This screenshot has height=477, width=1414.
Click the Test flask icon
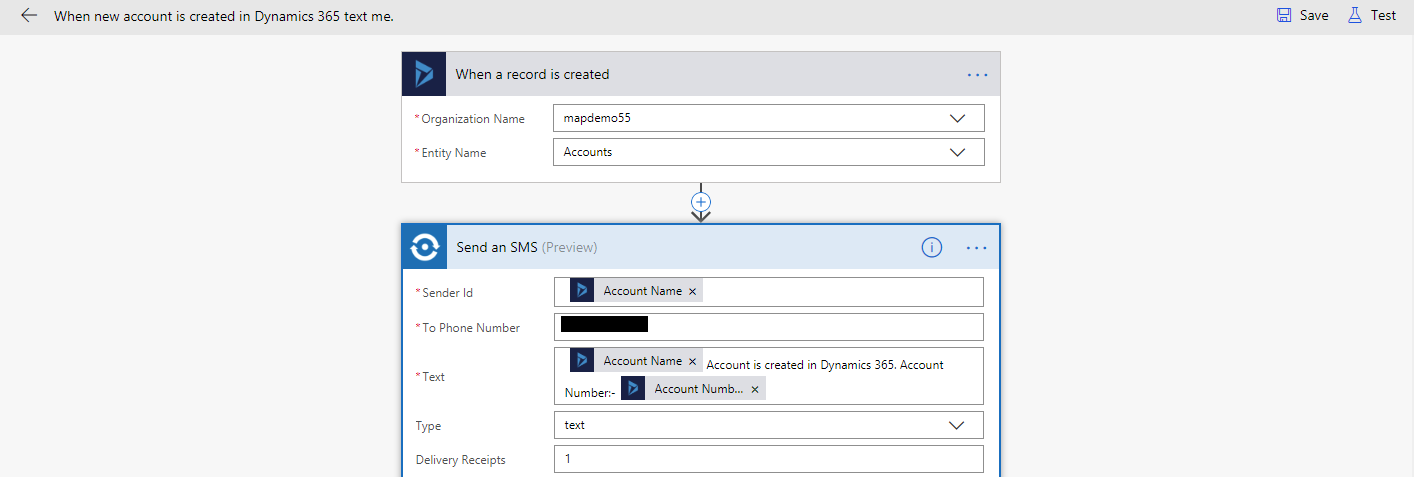[1355, 15]
